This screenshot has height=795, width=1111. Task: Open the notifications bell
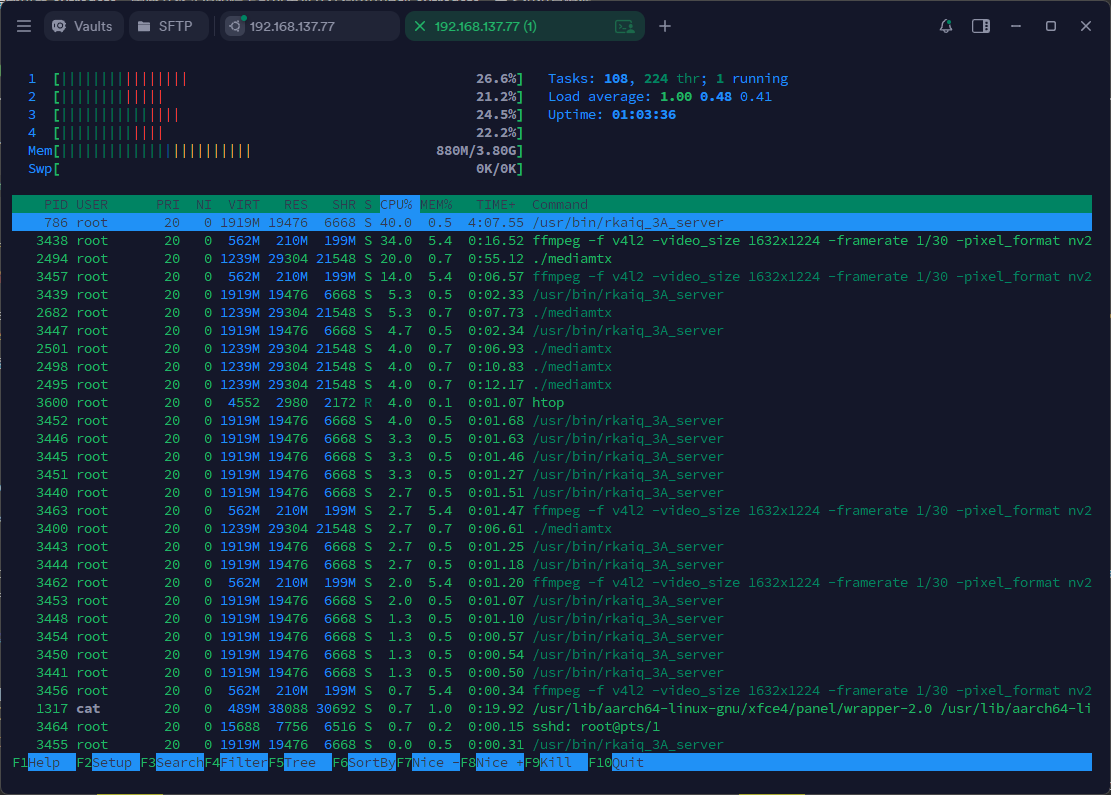point(946,26)
